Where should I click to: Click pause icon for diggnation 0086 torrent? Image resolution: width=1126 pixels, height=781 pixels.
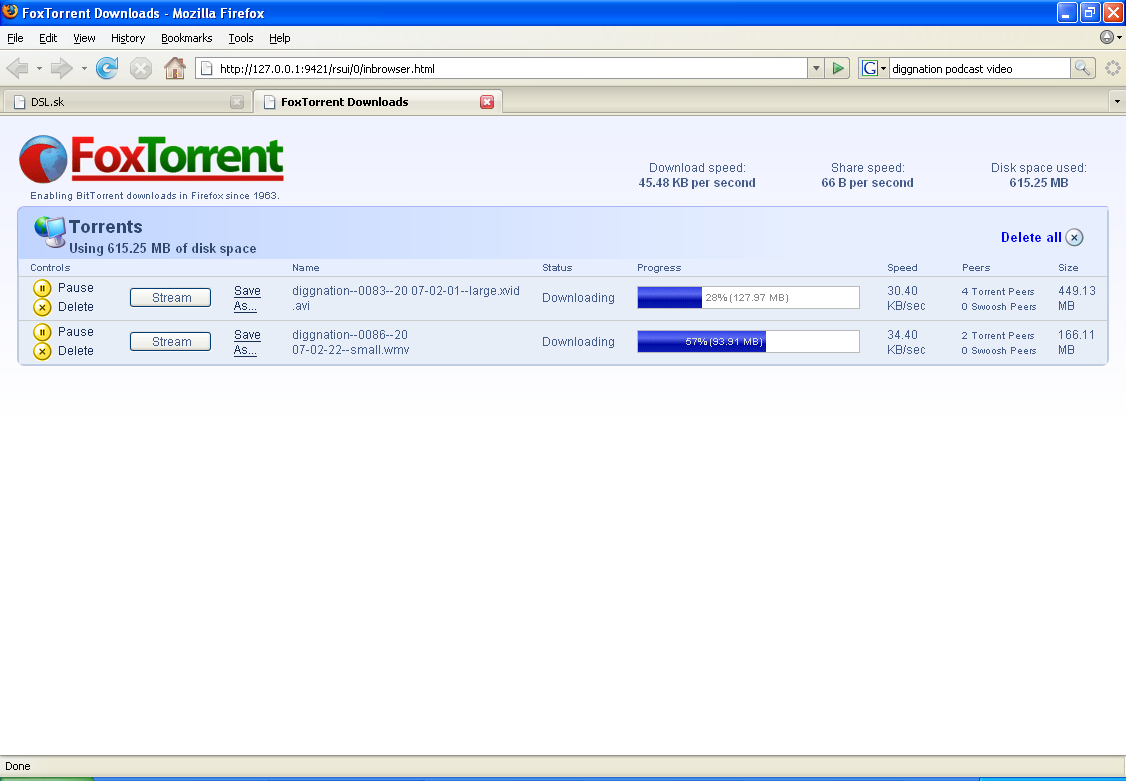[42, 332]
